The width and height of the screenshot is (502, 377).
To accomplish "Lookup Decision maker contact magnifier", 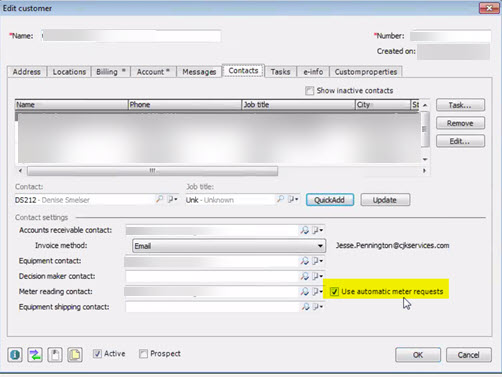I will [304, 276].
